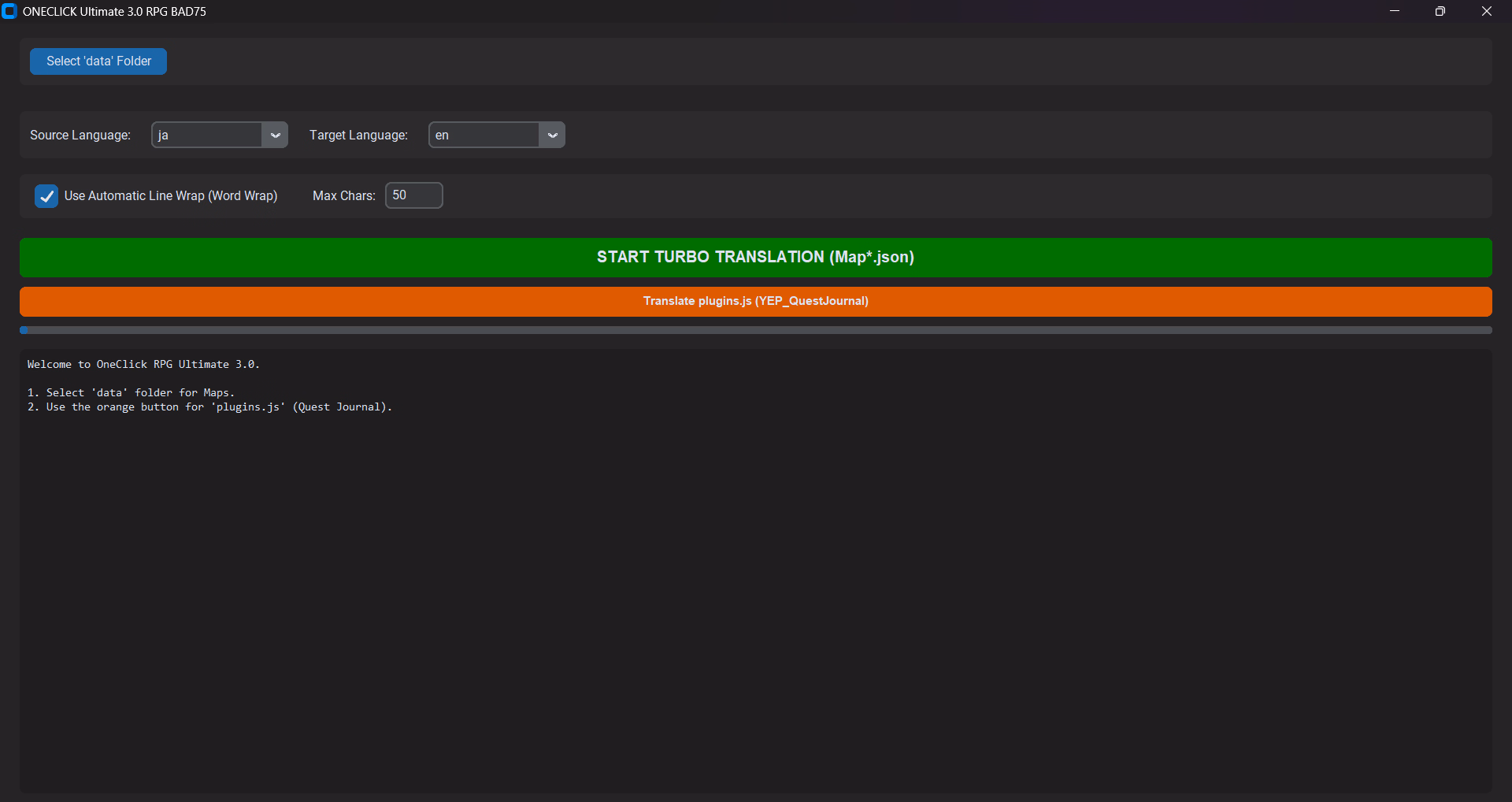Click the log line about selecting 'data' folder

pos(132,392)
